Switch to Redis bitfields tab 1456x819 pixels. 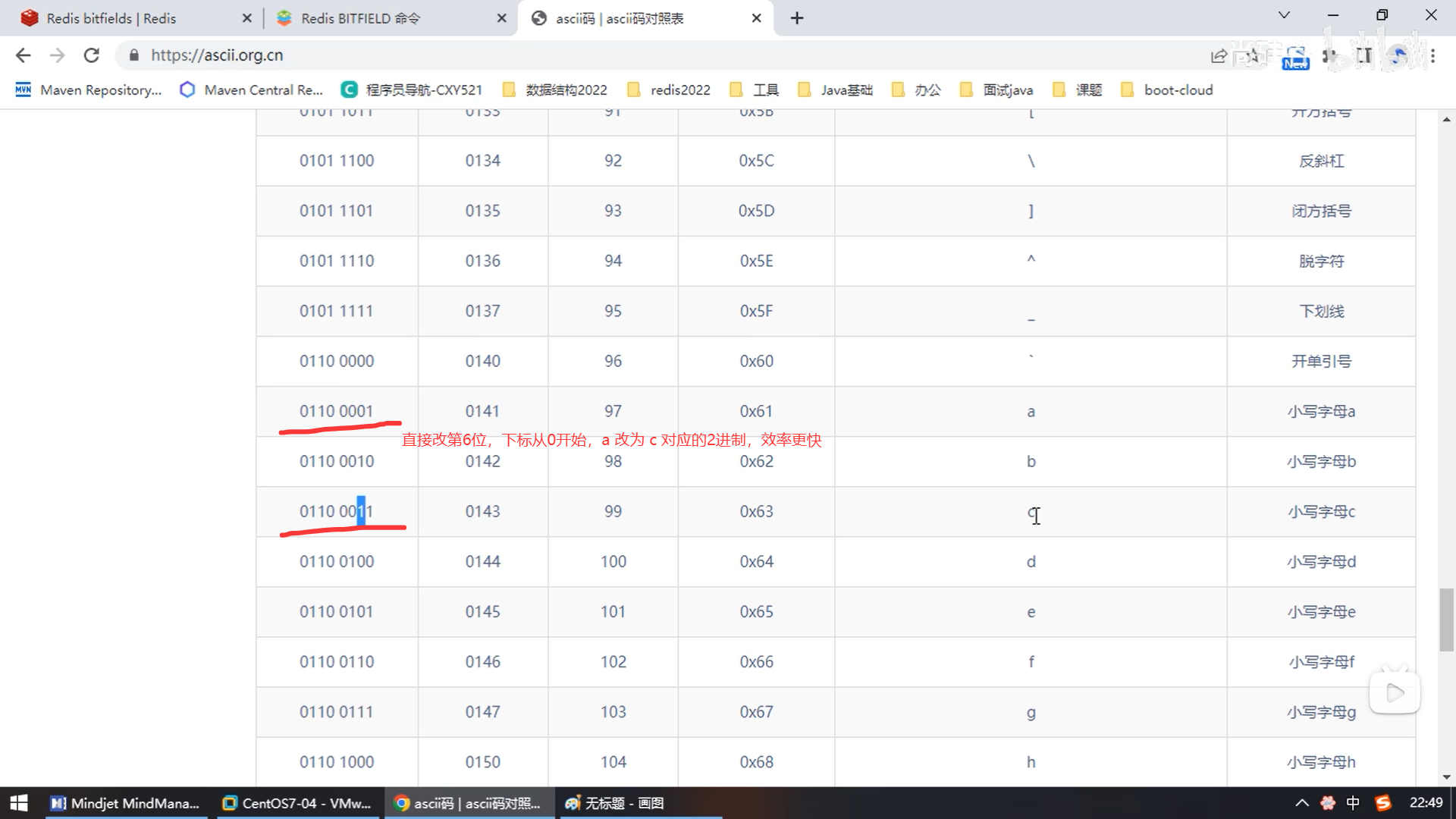(111, 18)
